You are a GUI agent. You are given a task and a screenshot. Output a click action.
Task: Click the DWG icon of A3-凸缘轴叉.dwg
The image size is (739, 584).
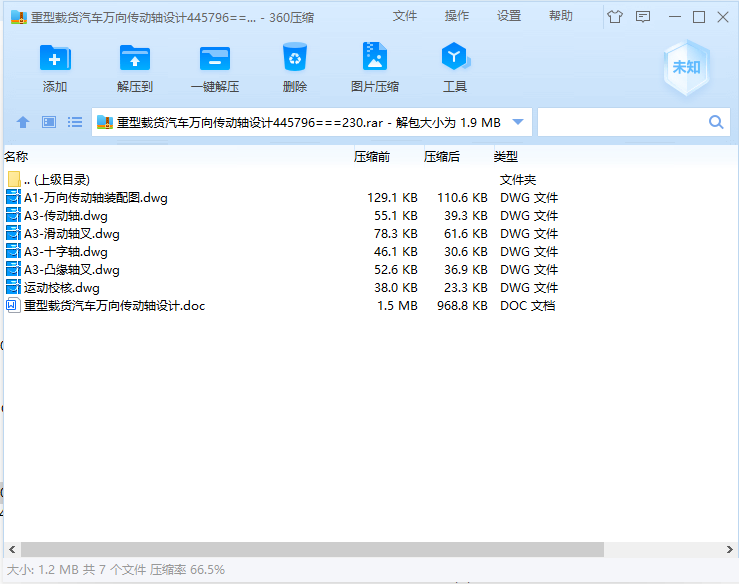click(13, 269)
